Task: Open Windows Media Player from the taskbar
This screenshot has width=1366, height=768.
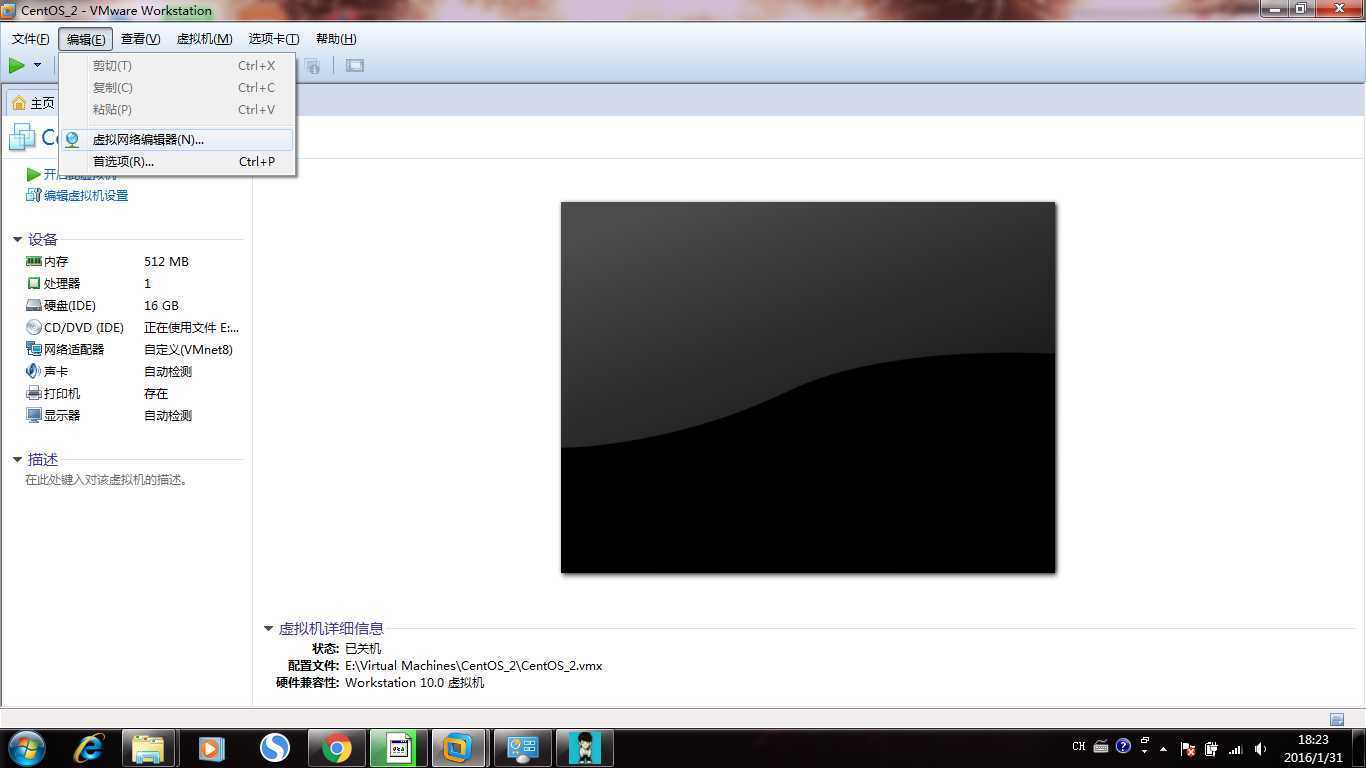Action: 211,748
